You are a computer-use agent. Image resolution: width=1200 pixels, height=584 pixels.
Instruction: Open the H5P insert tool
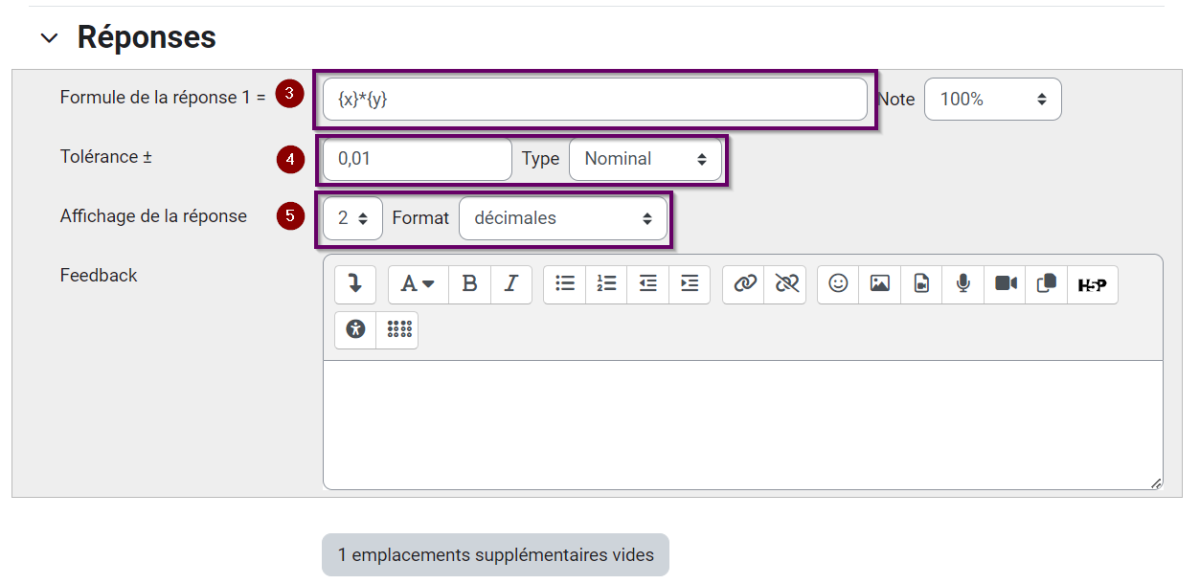click(1092, 284)
